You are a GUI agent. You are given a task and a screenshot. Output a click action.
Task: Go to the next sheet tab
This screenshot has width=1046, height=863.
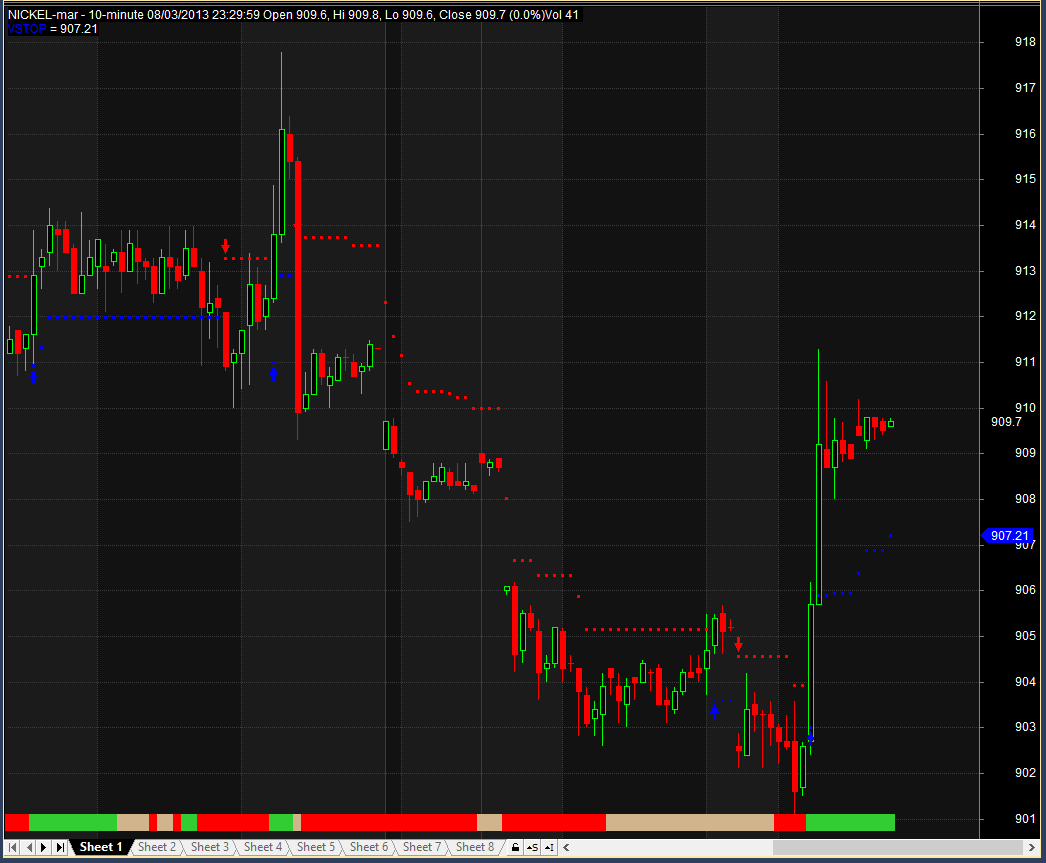point(44,847)
